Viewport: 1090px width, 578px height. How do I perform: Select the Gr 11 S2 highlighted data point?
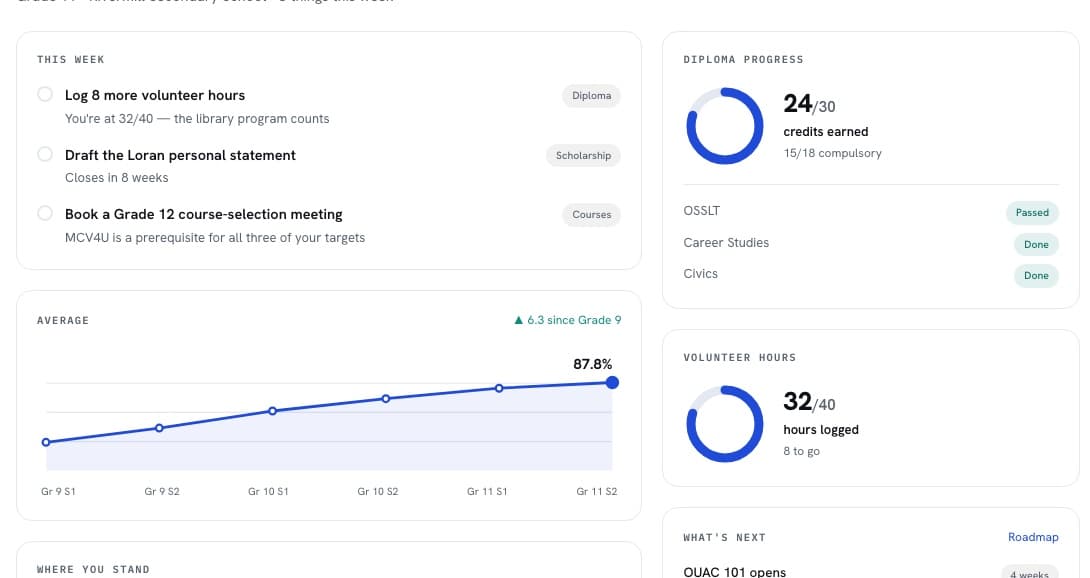click(612, 383)
